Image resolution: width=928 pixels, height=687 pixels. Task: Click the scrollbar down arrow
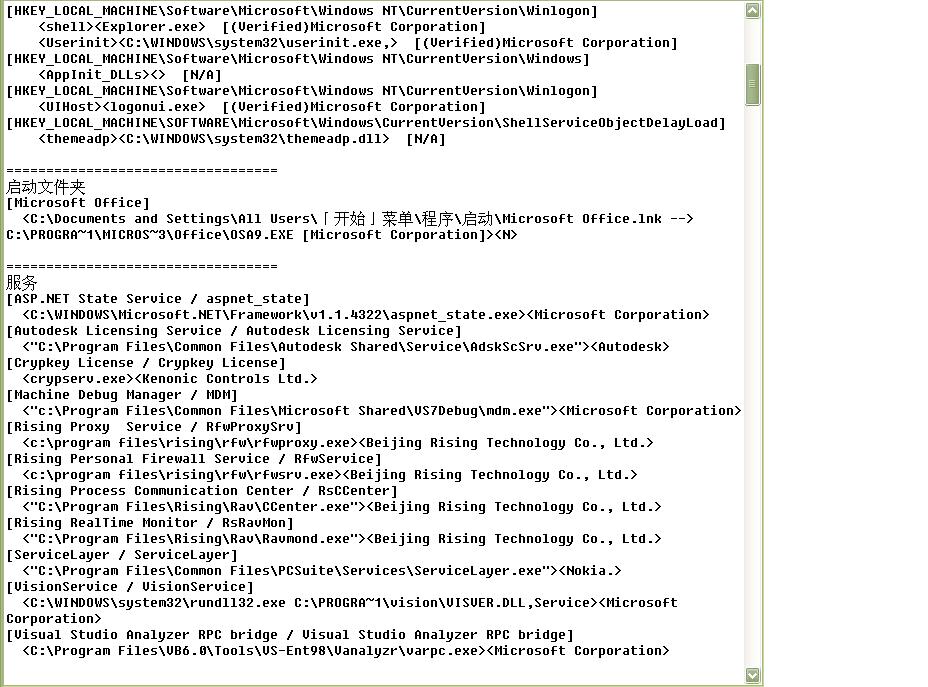click(x=752, y=675)
